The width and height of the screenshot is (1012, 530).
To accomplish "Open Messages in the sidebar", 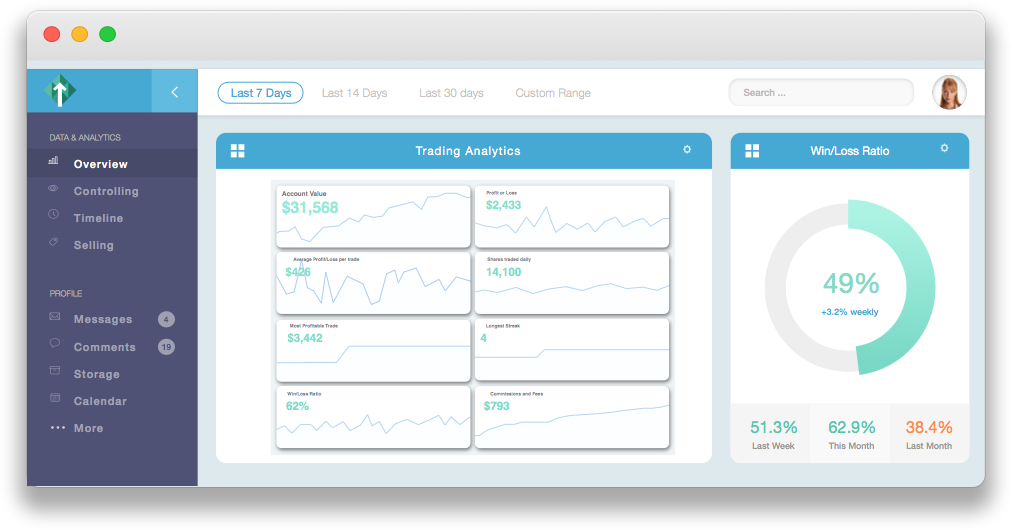I will tap(103, 319).
